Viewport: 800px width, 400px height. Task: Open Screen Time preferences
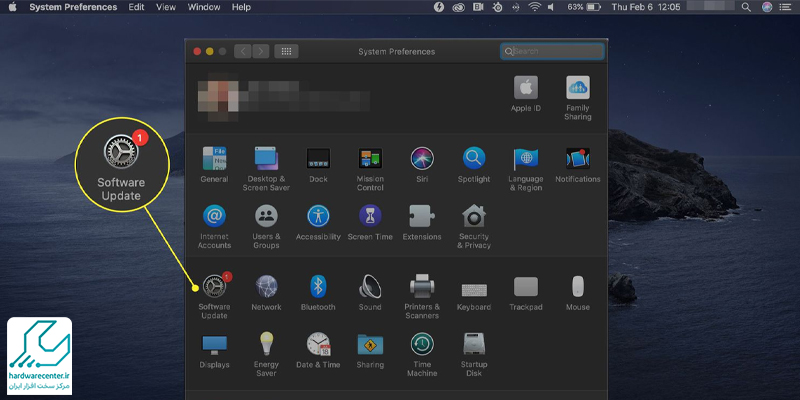(370, 222)
